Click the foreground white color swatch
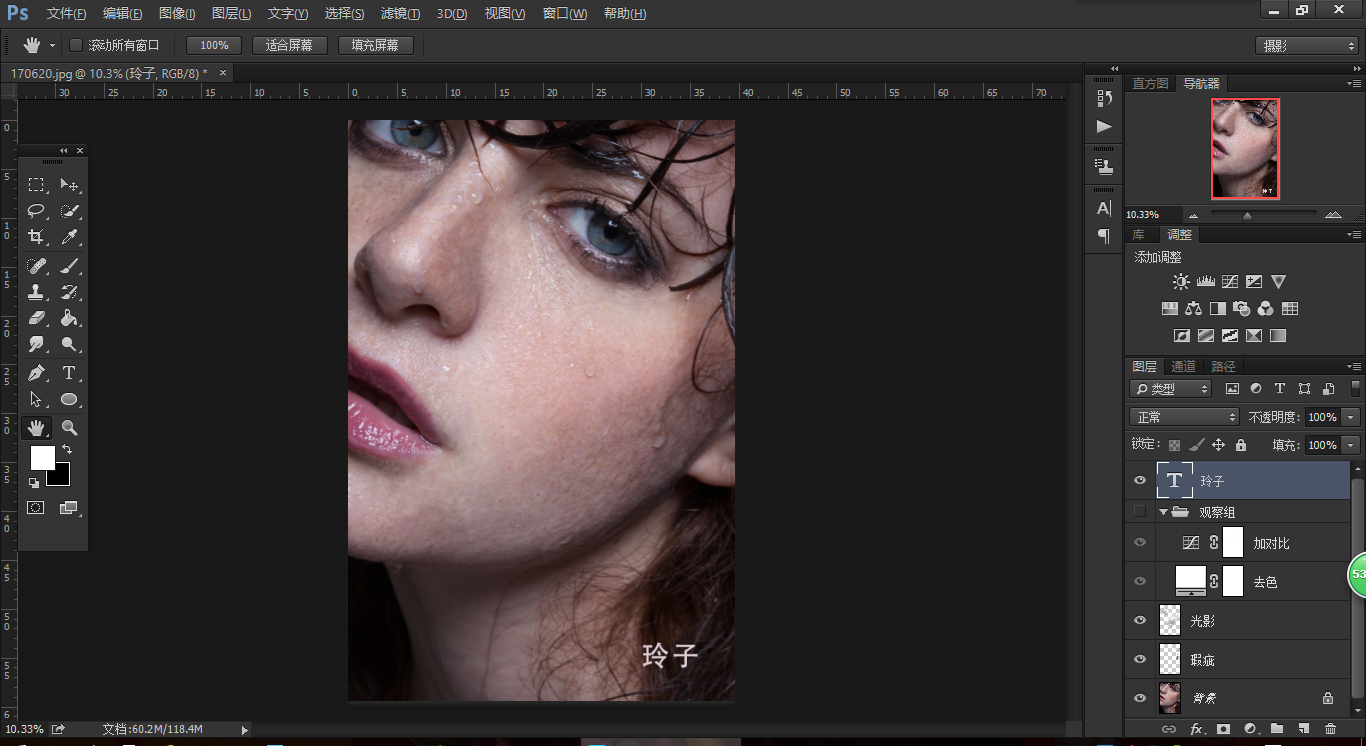Viewport: 1366px width, 746px height. 40,456
